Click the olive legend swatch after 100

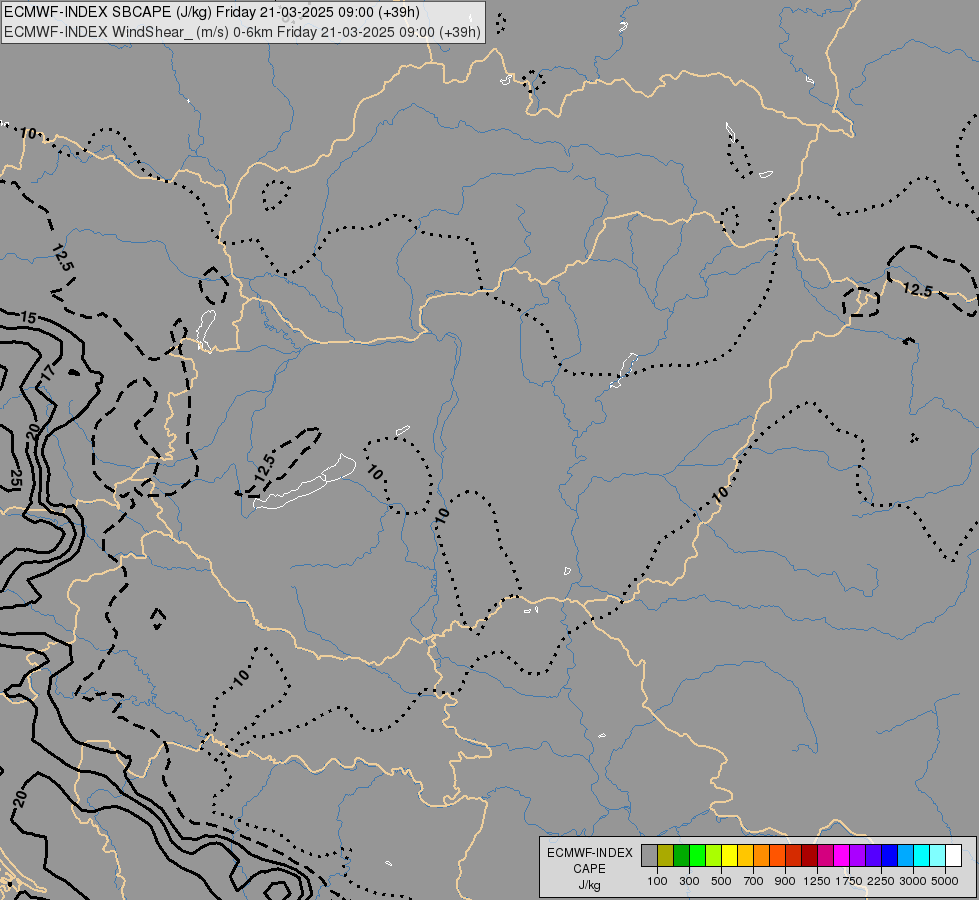(x=666, y=855)
